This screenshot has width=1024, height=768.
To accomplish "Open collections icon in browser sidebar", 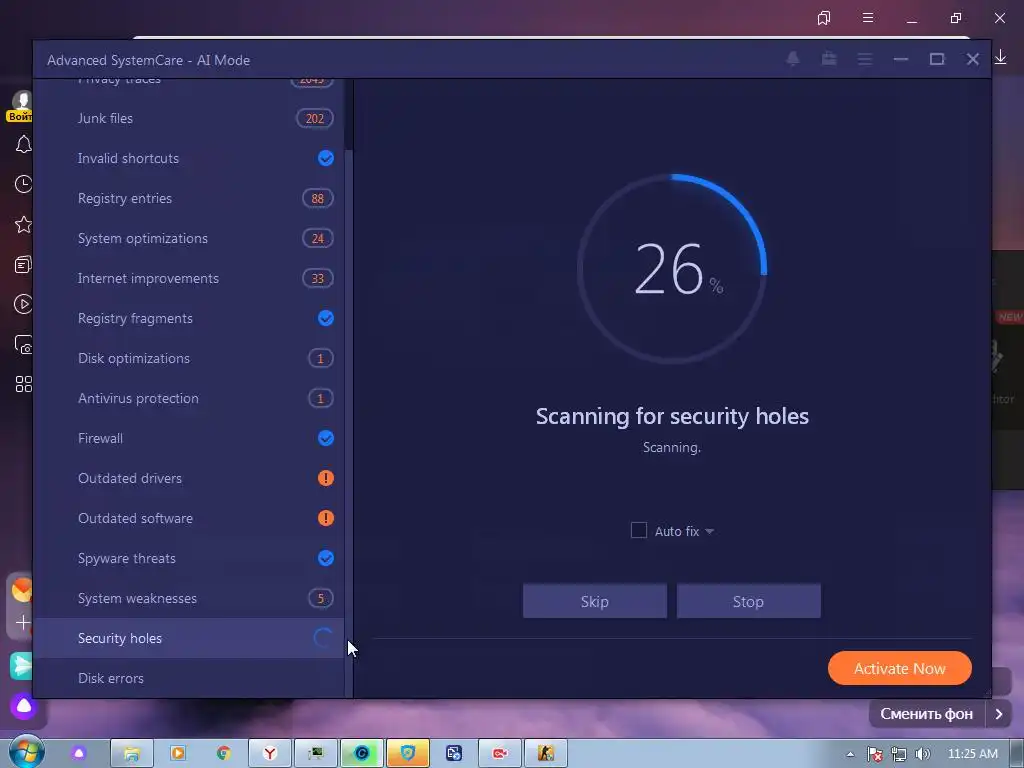I will (x=24, y=264).
